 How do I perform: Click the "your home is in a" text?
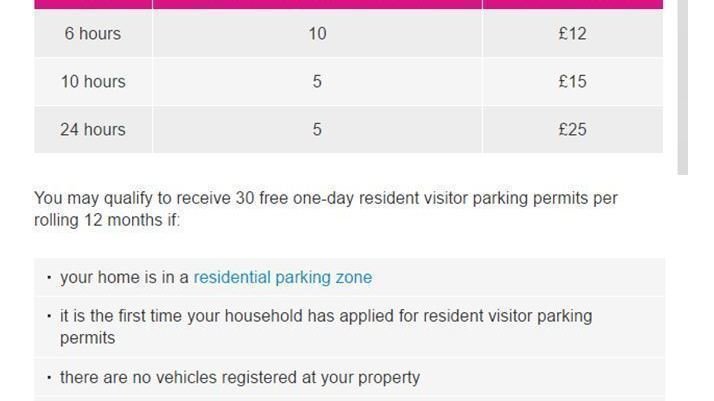pos(125,277)
